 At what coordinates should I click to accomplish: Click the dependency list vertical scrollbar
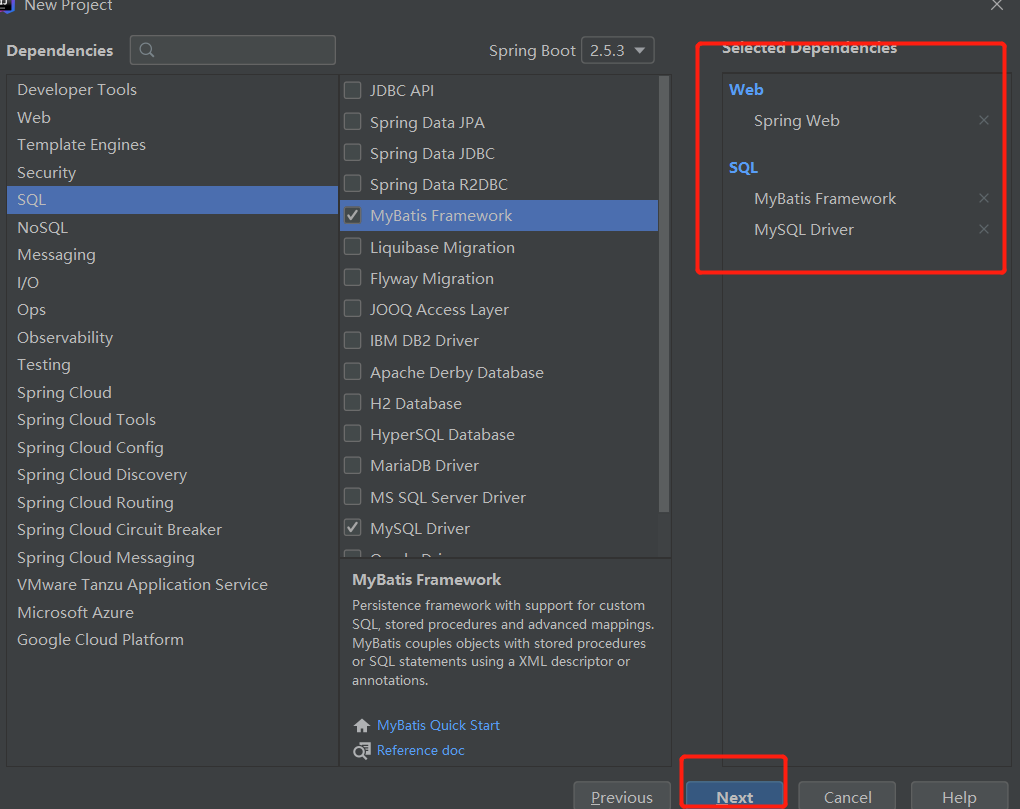tap(664, 294)
